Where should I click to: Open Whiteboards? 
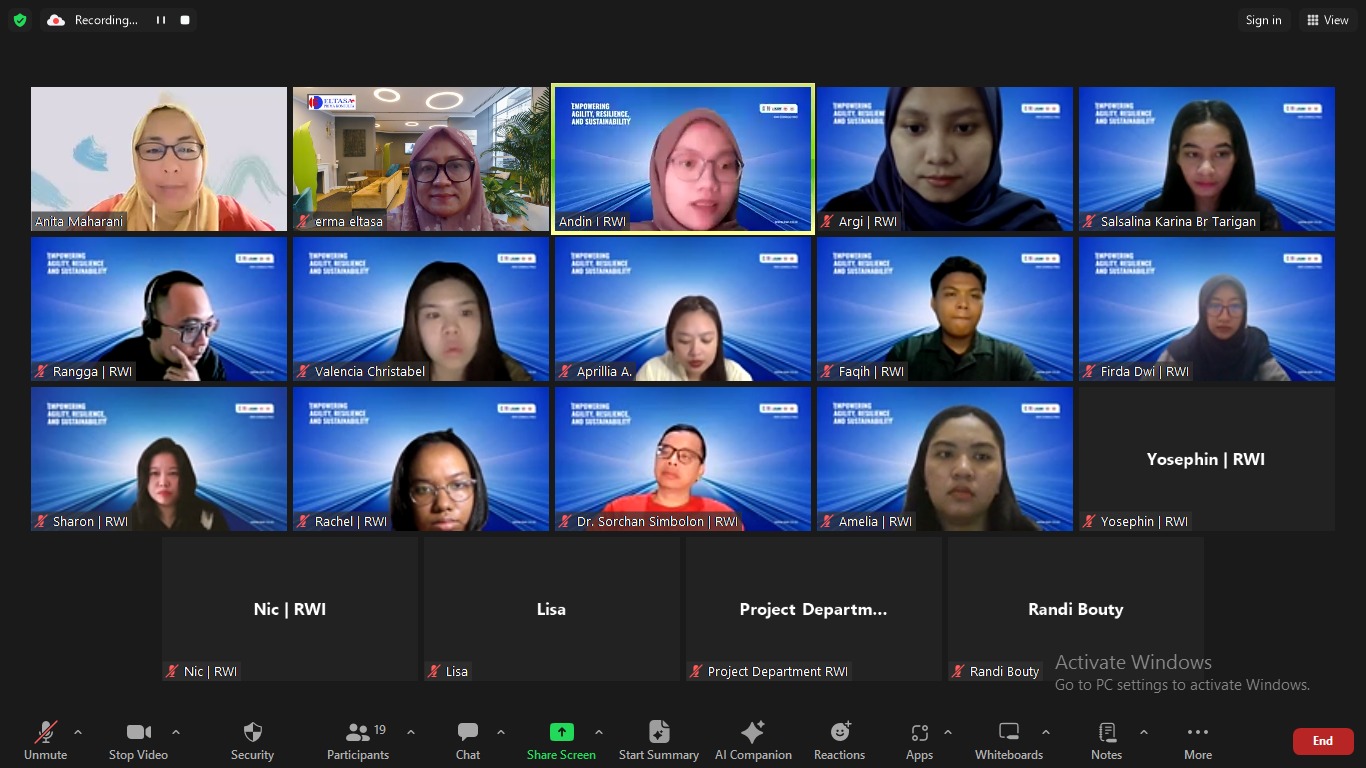[x=1008, y=740]
